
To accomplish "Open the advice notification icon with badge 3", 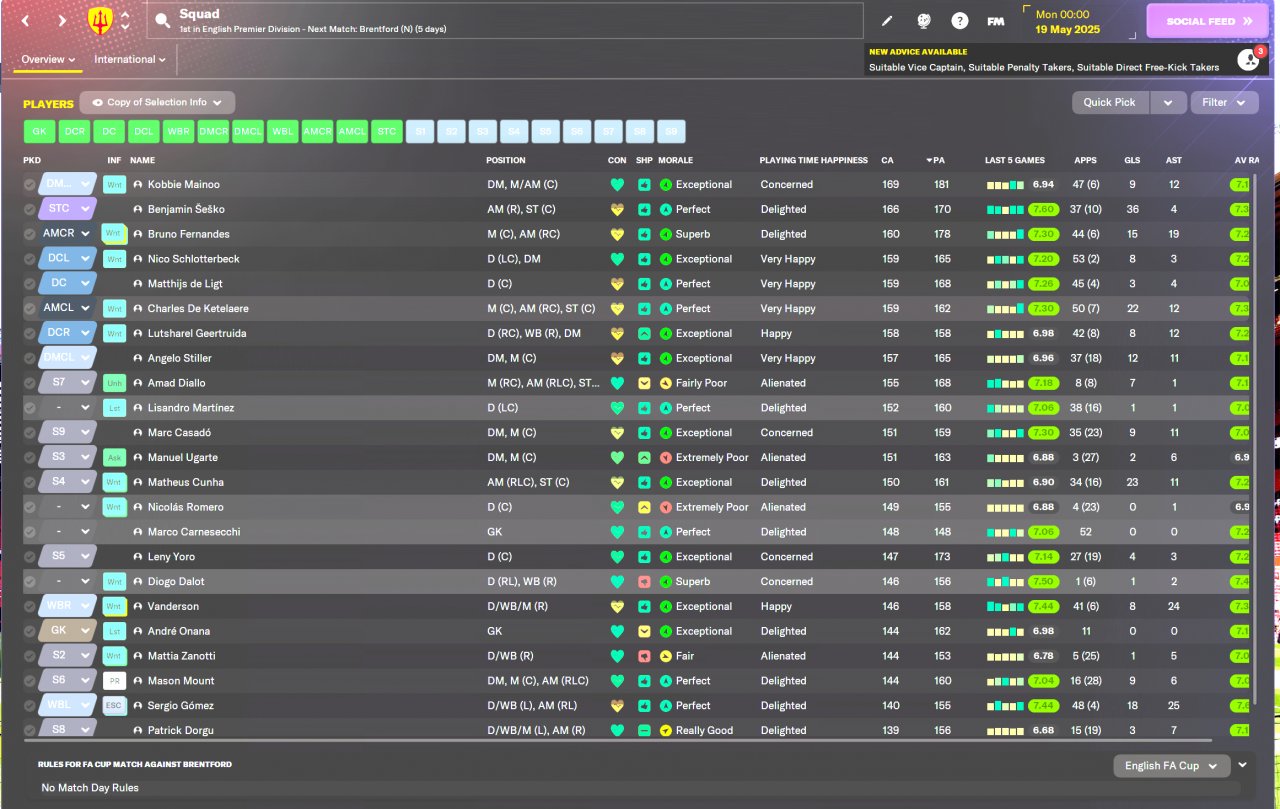I will click(x=1248, y=60).
